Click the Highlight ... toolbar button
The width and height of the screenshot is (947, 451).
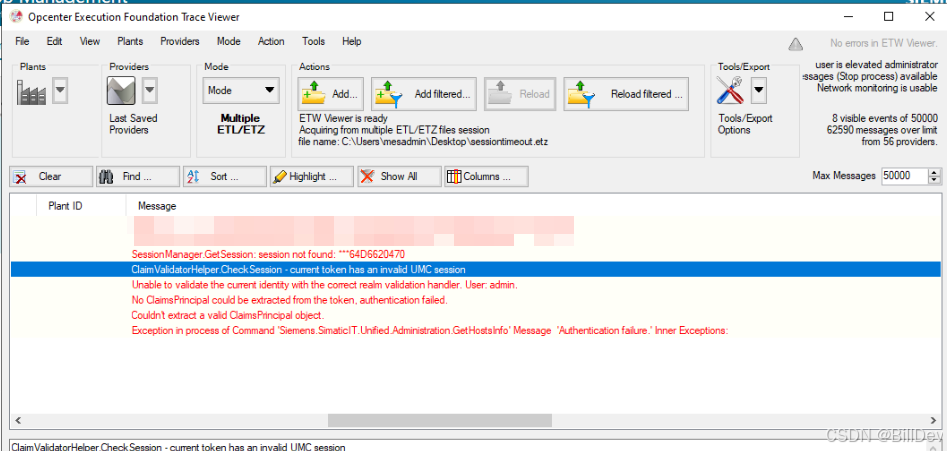[312, 176]
